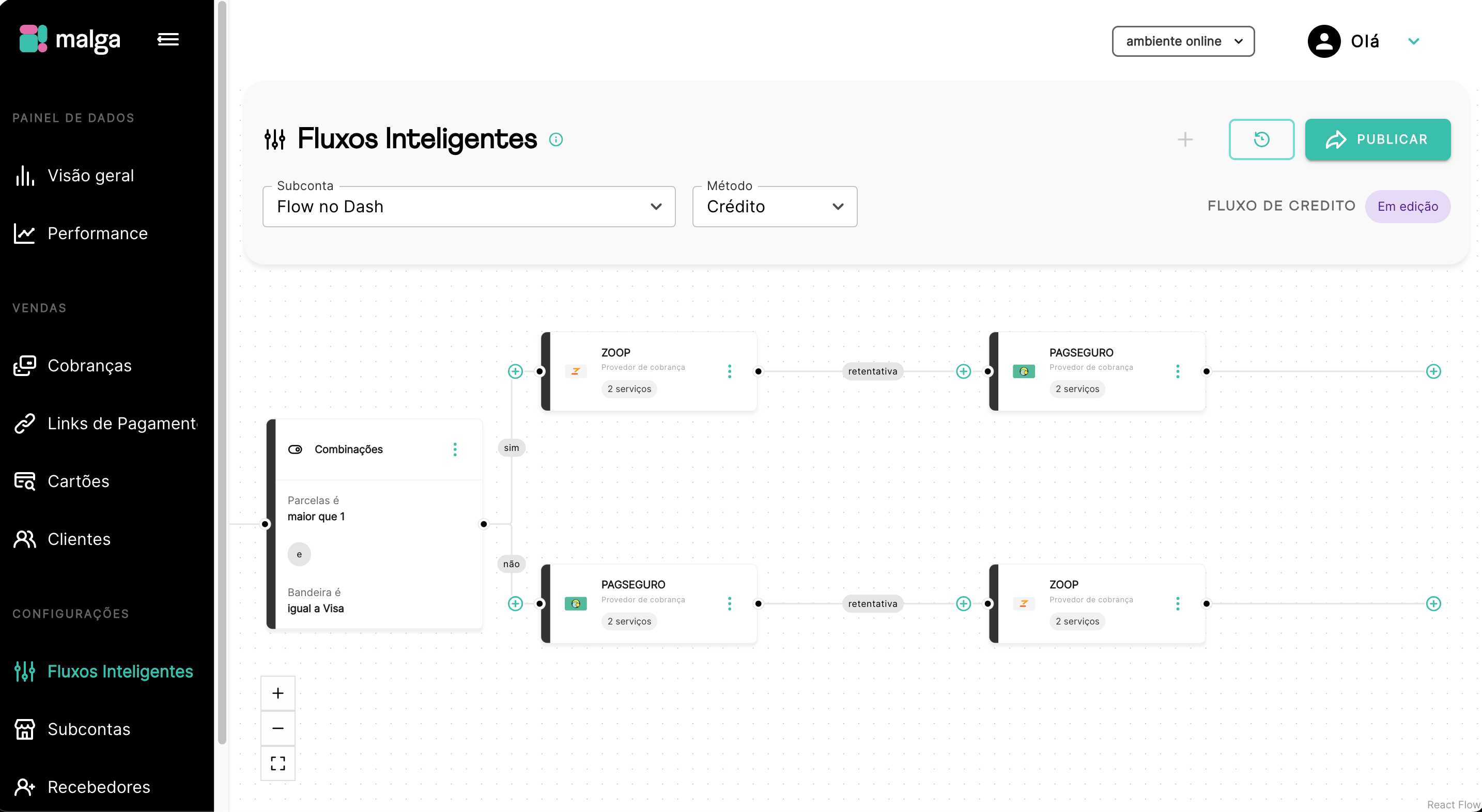This screenshot has width=1482, height=812.
Task: Open Subcontas settings
Action: point(88,729)
